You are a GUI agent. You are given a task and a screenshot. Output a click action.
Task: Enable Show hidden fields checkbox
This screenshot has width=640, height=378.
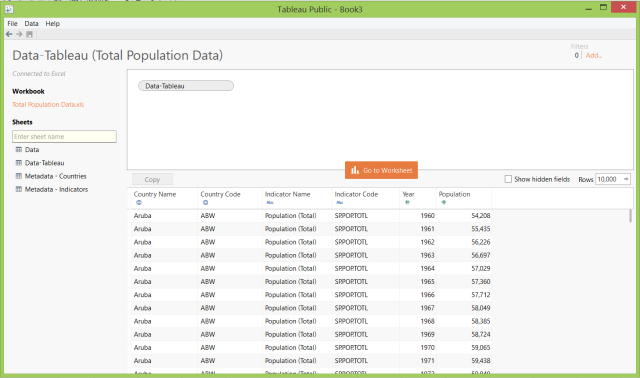(x=508, y=179)
